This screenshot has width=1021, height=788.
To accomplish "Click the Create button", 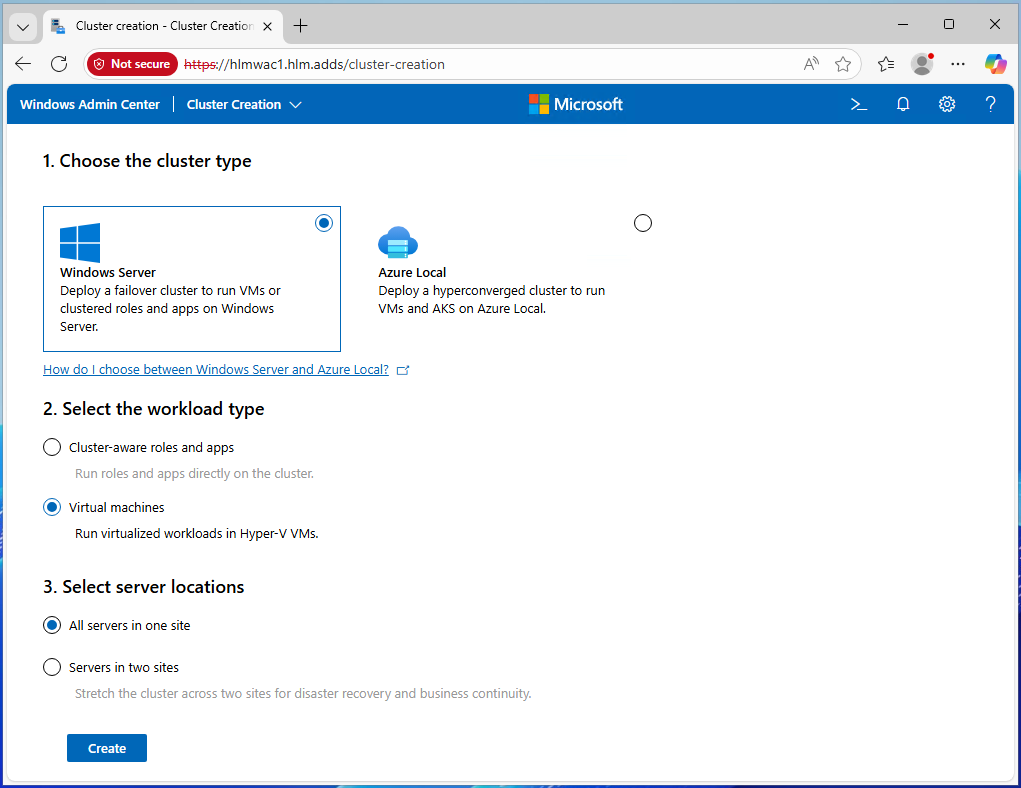I will (x=107, y=748).
